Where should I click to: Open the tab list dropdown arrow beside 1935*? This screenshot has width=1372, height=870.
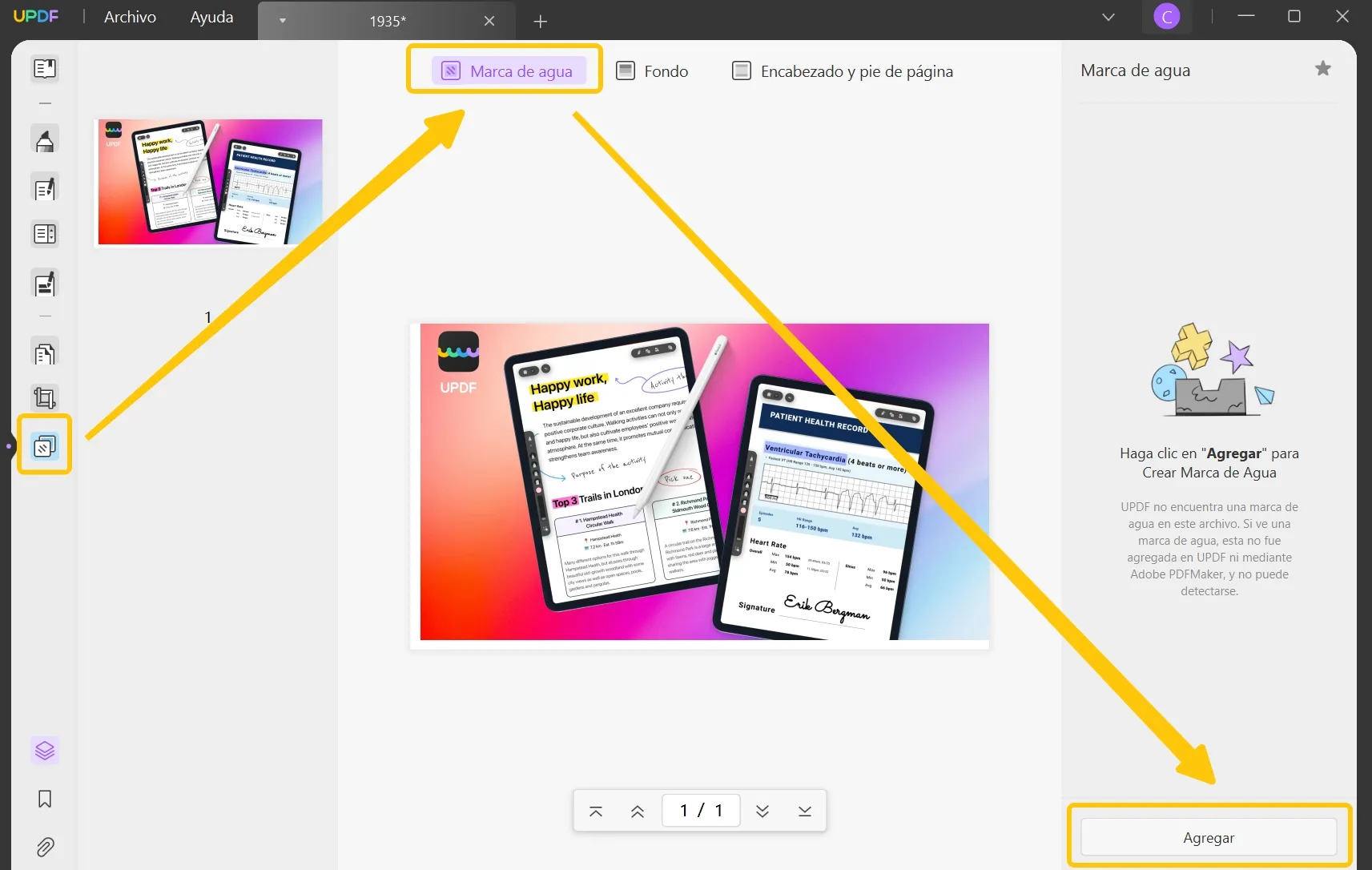point(283,21)
